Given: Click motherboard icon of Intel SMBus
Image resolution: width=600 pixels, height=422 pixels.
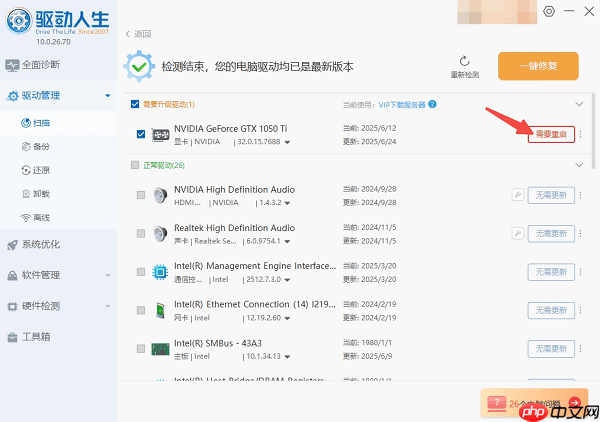Looking at the screenshot, I should pyautogui.click(x=160, y=349).
